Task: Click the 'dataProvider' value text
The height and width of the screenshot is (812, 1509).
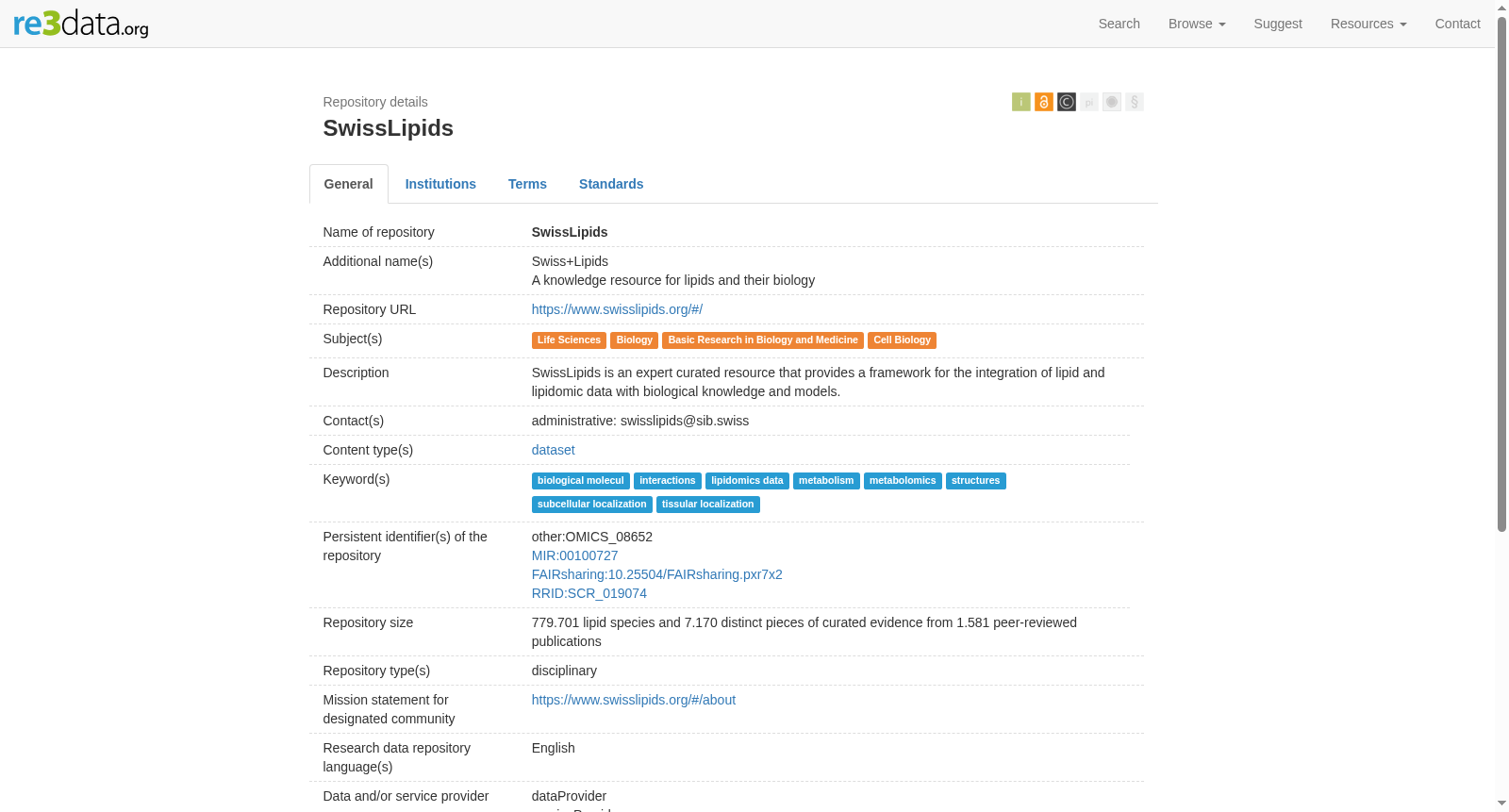Action: point(569,796)
